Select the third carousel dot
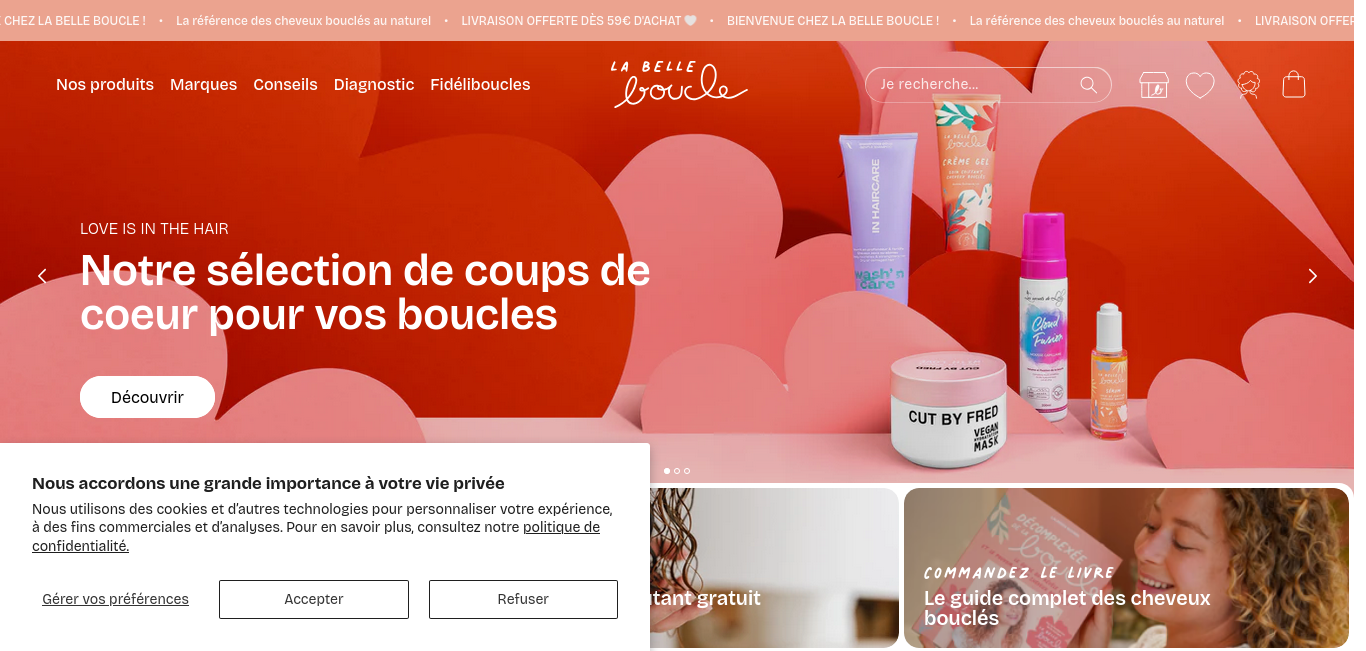Screen dimensions: 1366x651 [687, 471]
